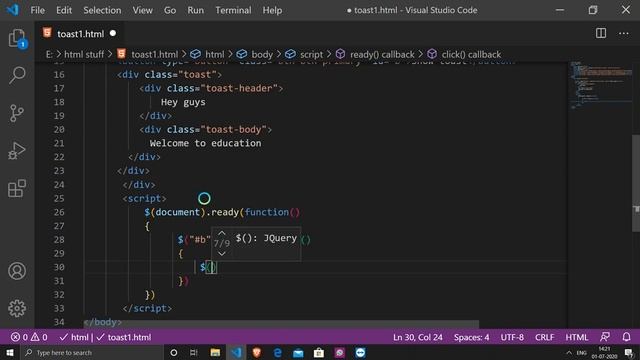This screenshot has width=640, height=360.
Task: Open the Help menu
Action: pos(272,10)
